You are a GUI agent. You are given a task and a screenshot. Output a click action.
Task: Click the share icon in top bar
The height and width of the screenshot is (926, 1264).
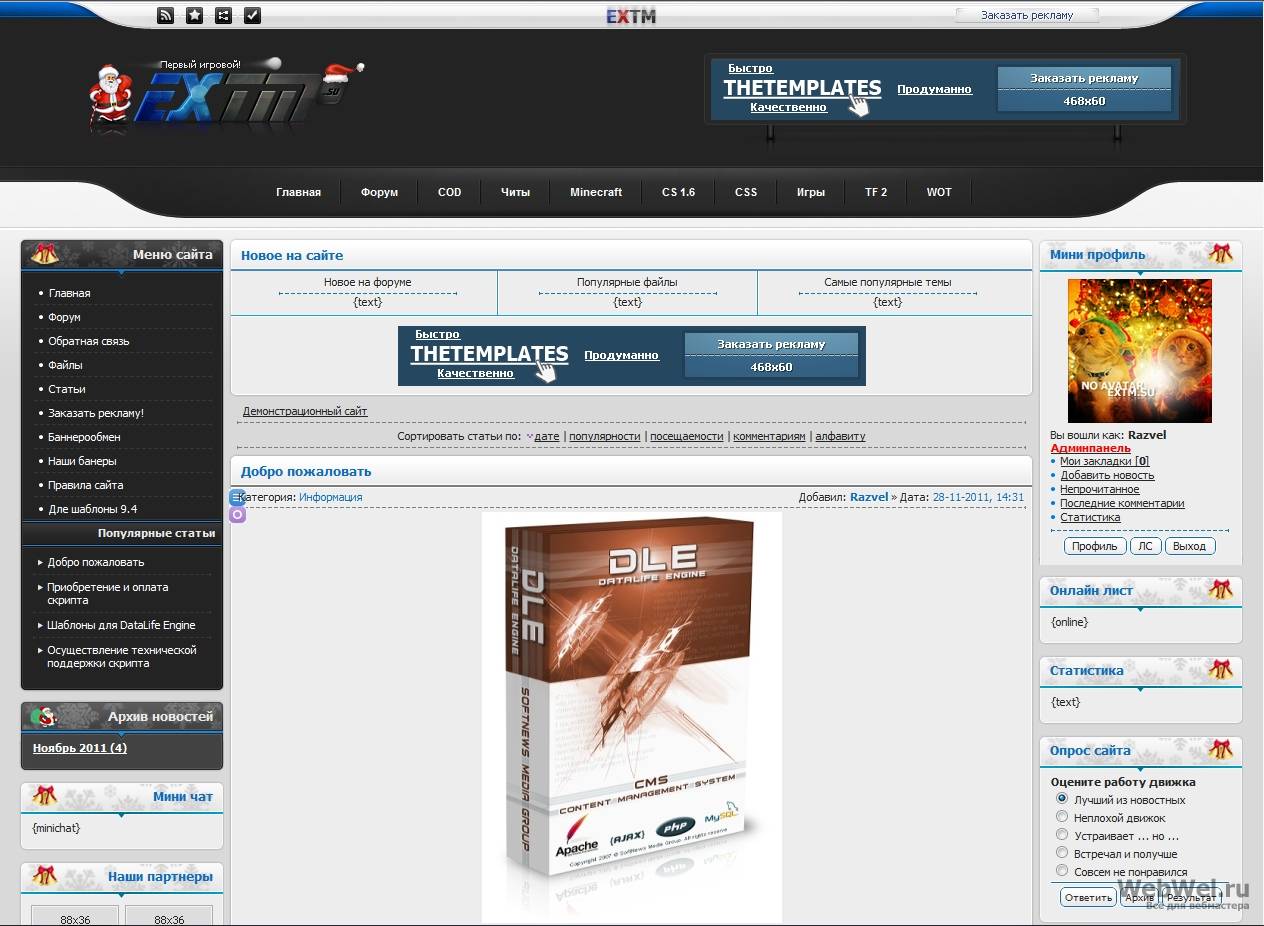(x=223, y=15)
